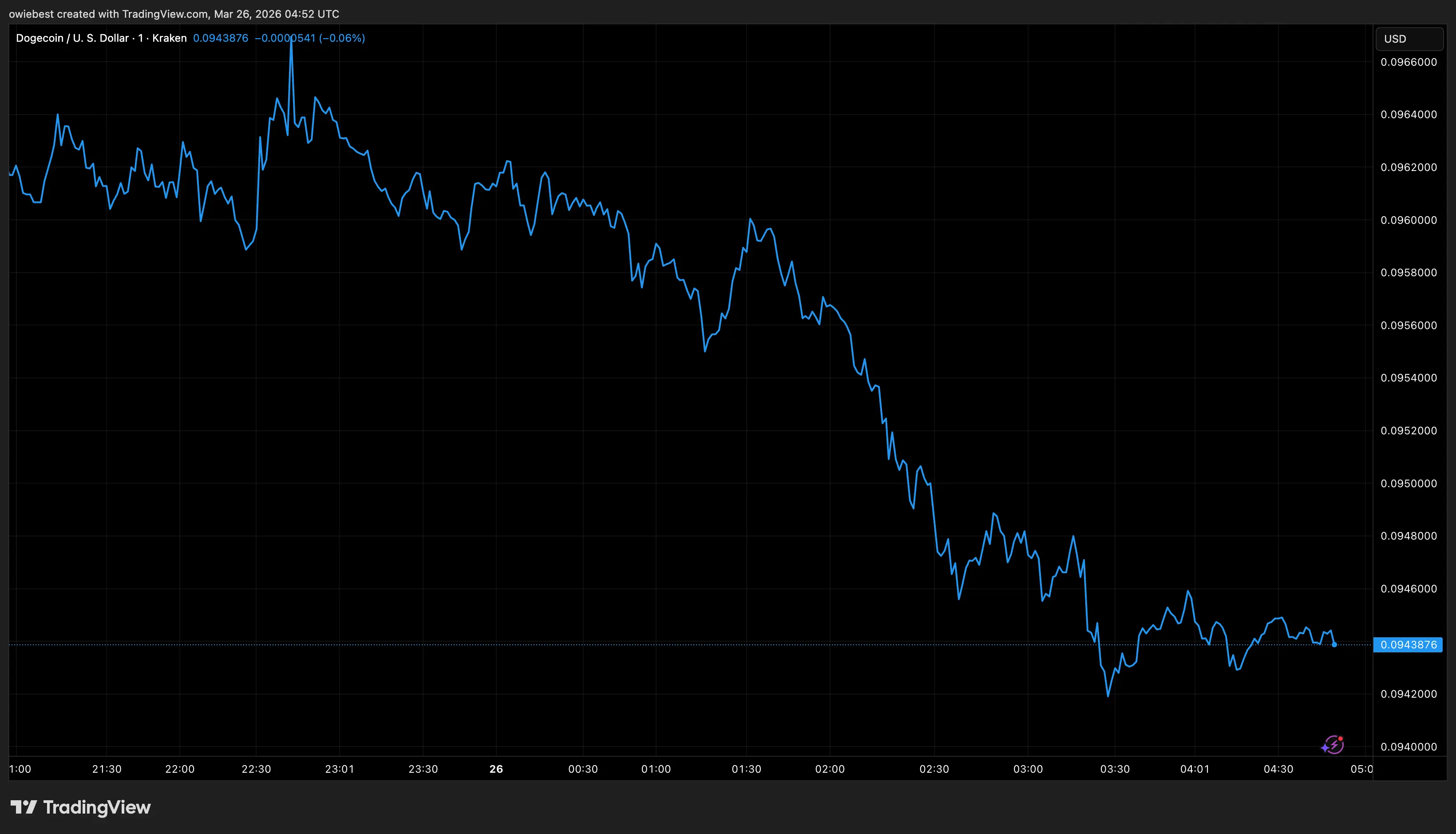This screenshot has width=1456, height=834.
Task: Click the blue last-price dot on the chart line
Action: (1335, 644)
